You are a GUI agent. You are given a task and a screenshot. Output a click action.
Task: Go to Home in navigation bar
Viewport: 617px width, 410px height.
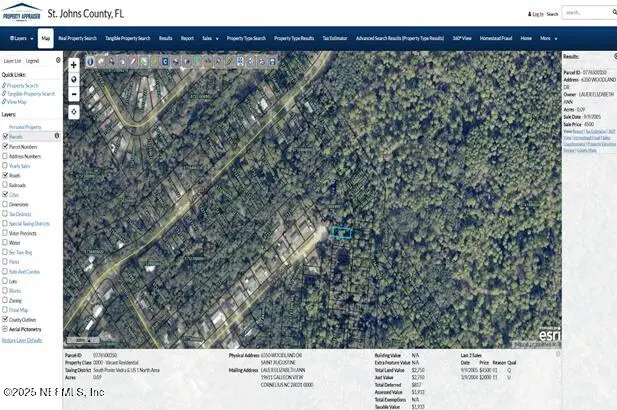coord(526,38)
